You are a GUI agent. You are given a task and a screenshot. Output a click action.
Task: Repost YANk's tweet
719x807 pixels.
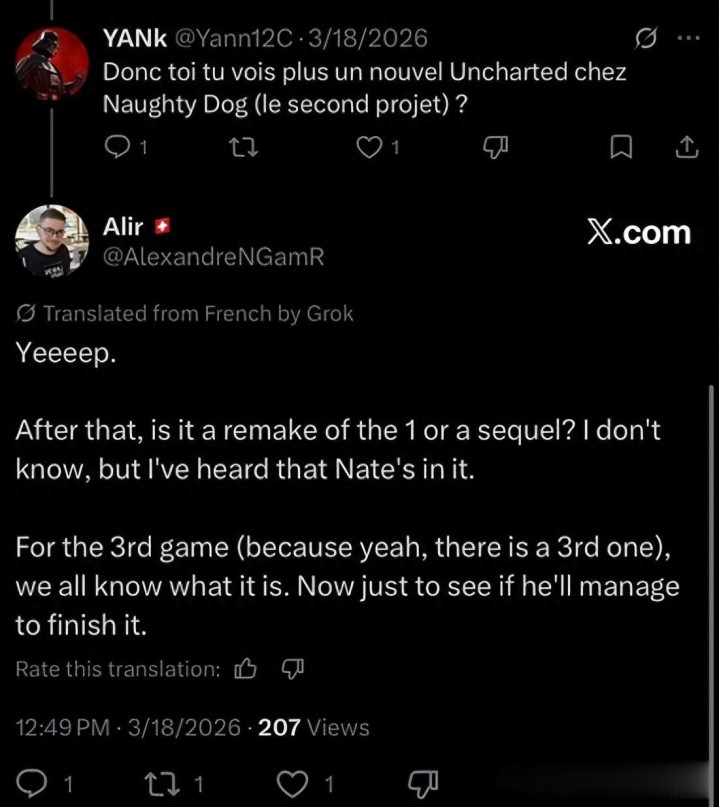(x=240, y=148)
